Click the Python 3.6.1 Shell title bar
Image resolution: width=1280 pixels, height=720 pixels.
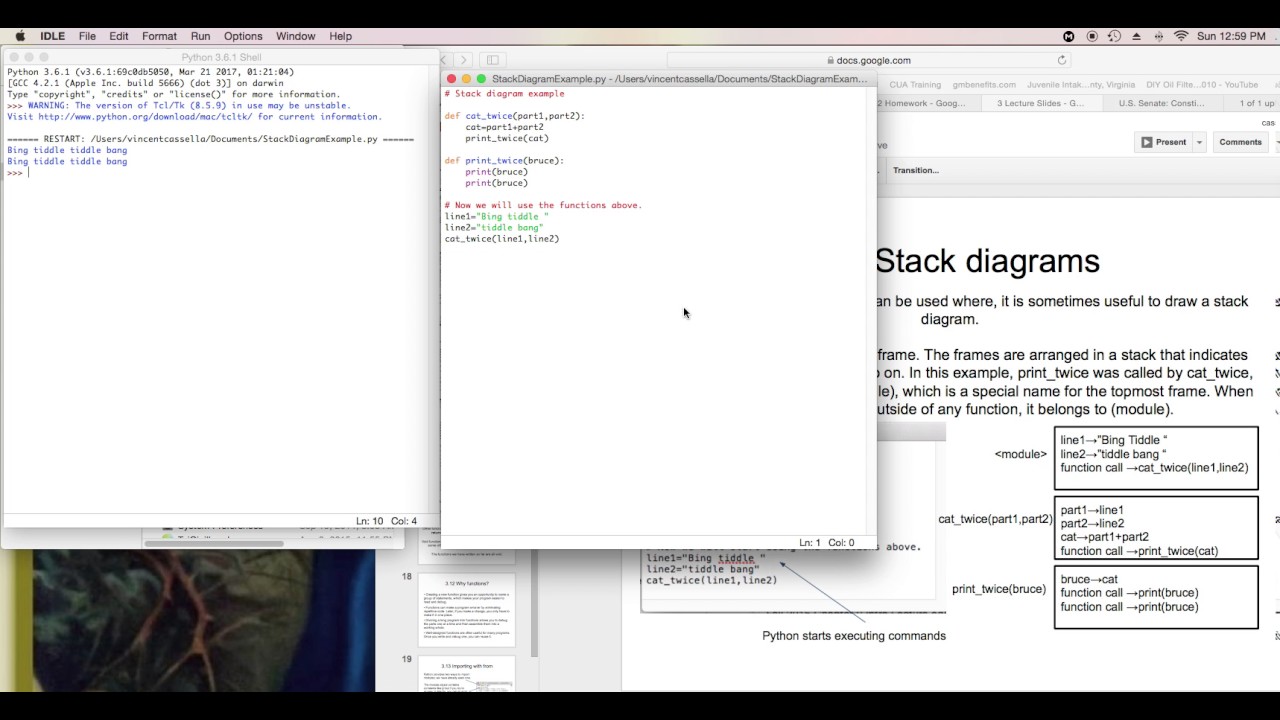pyautogui.click(x=221, y=58)
